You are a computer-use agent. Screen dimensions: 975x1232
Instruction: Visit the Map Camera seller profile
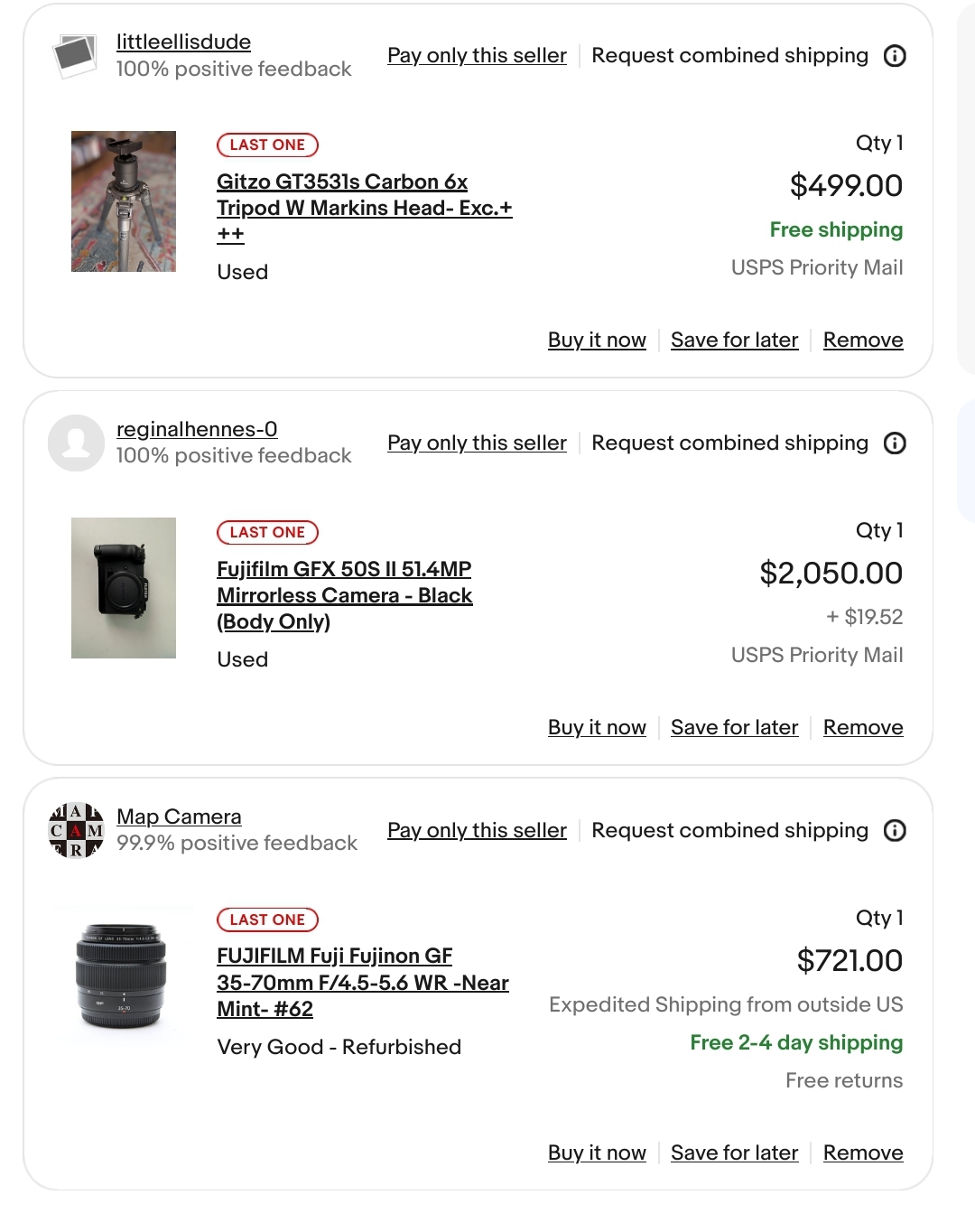pyautogui.click(x=179, y=817)
